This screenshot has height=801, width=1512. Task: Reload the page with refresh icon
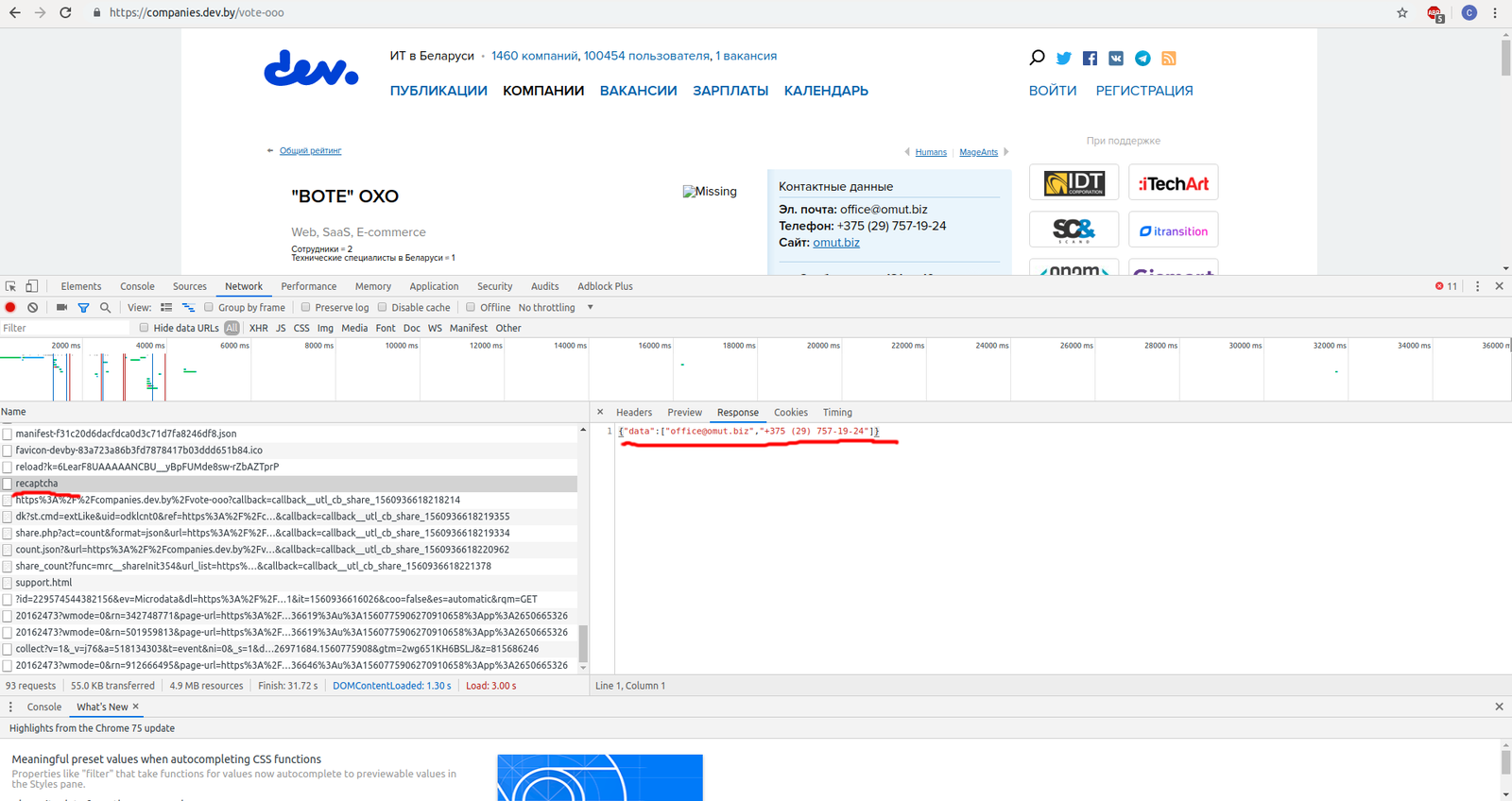click(65, 12)
